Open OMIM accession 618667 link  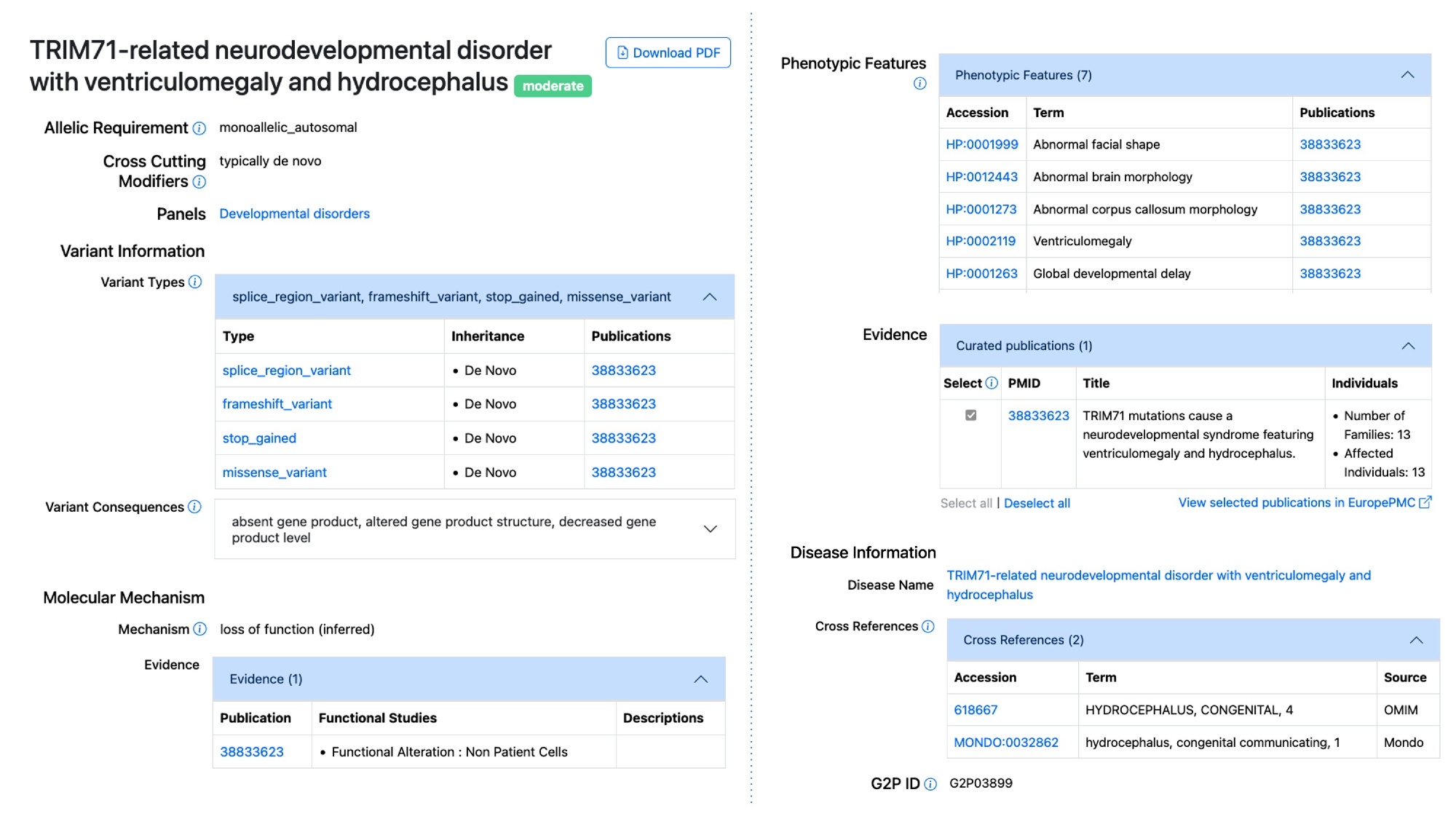[x=975, y=710]
